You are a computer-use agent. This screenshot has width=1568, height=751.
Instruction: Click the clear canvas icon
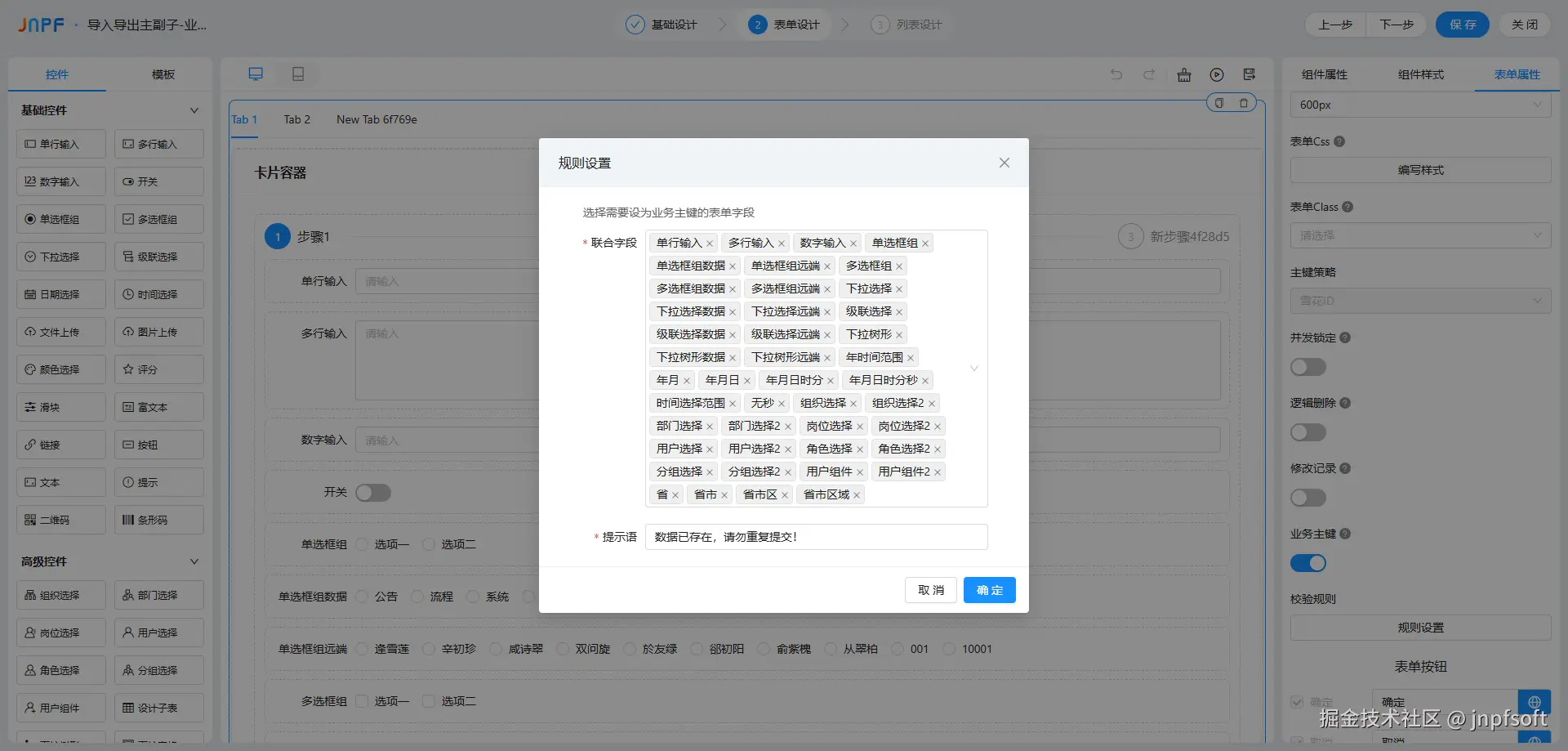click(1184, 74)
